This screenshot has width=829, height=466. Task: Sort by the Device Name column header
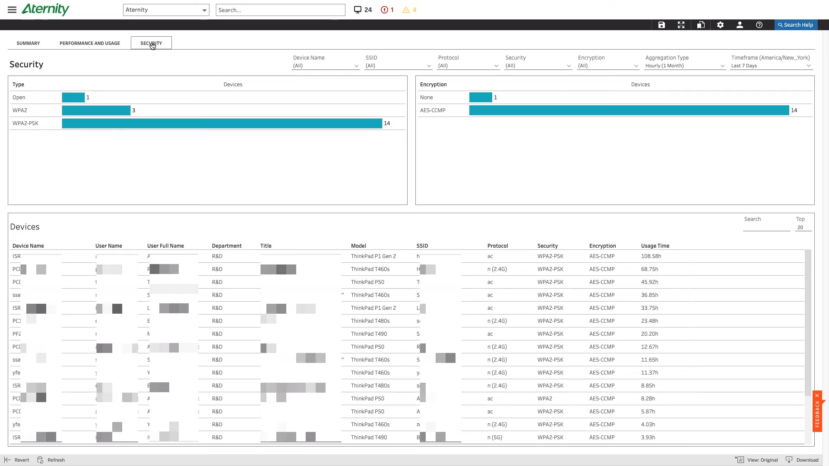pyautogui.click(x=28, y=246)
